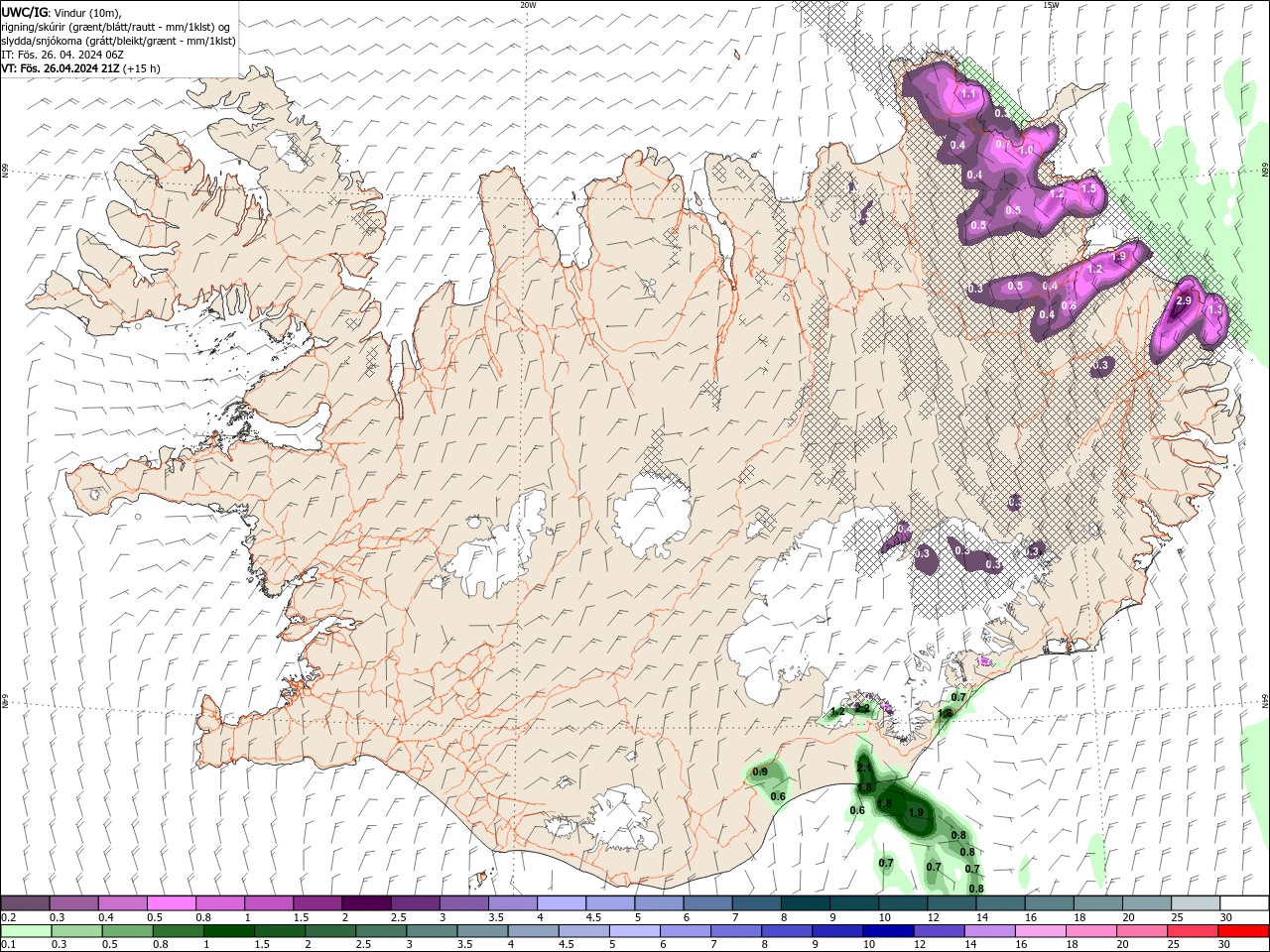1270x952 pixels.
Task: Select the 4.5 lavender swatch in upper scale
Action: [609, 903]
